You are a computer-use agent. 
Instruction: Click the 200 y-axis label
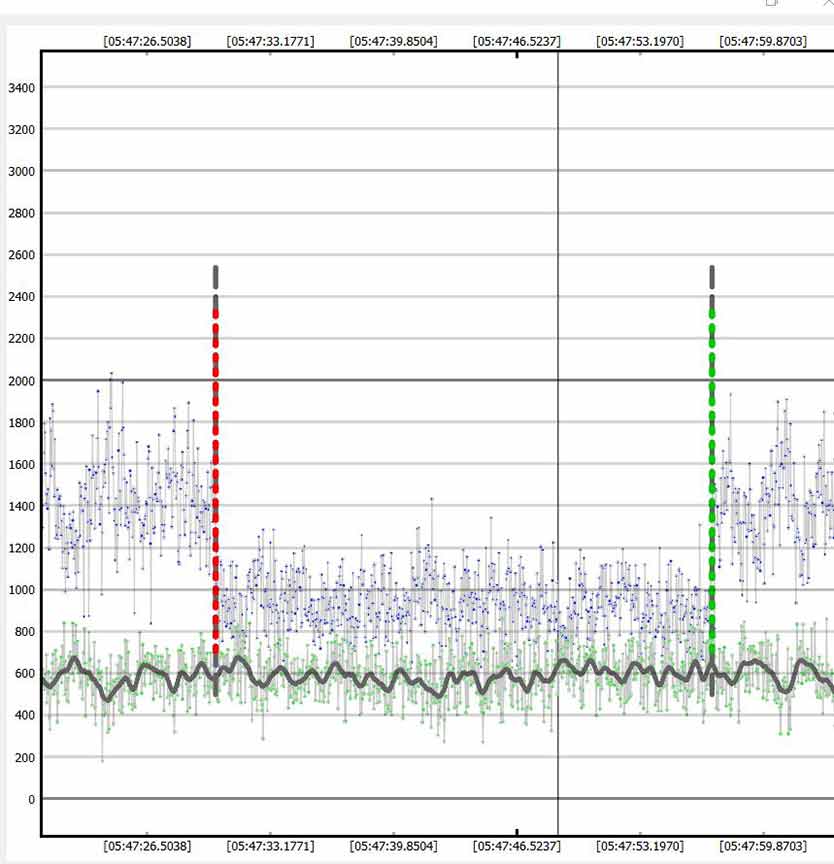pos(25,758)
